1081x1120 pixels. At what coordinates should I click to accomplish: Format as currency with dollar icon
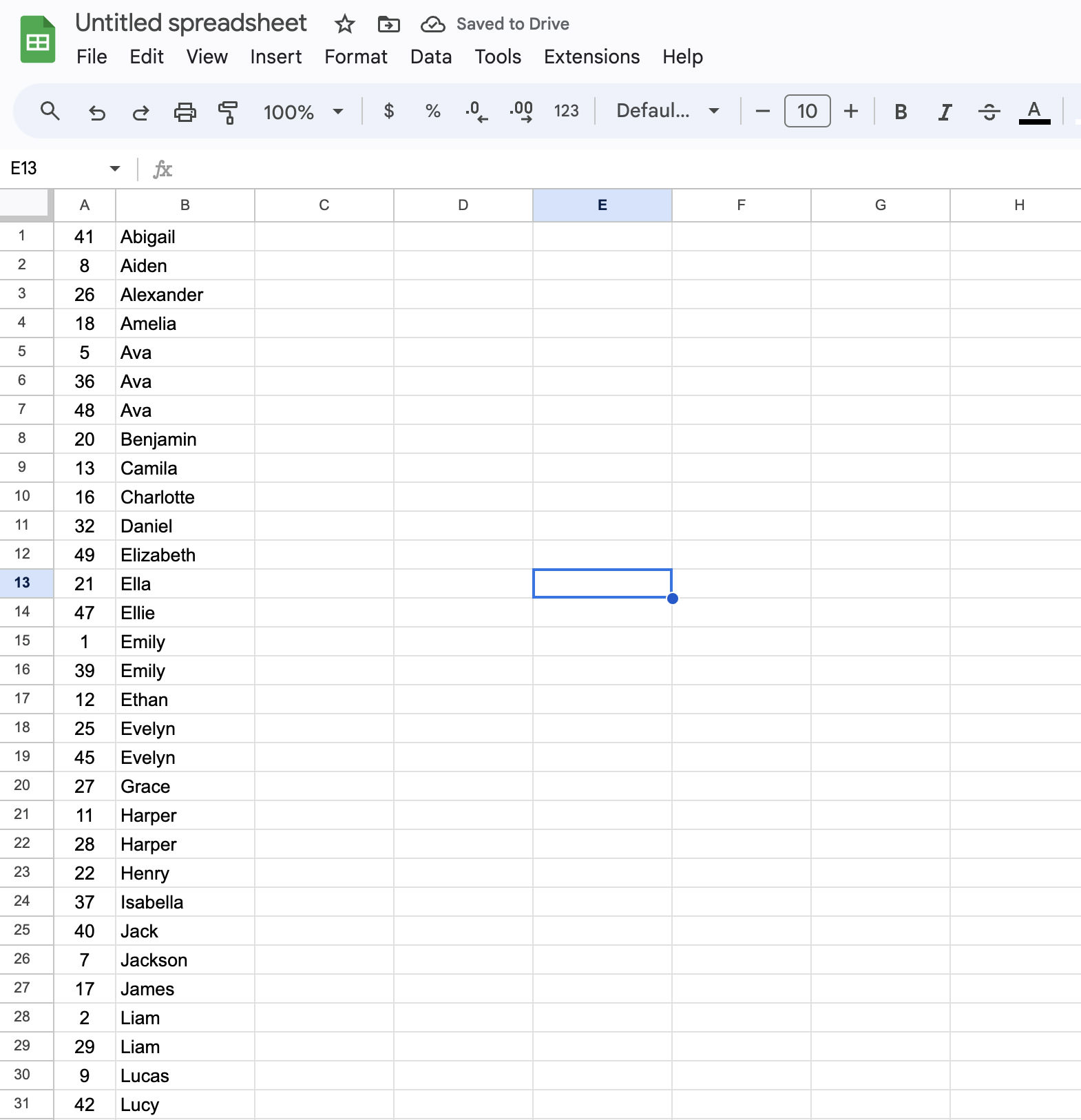(x=389, y=111)
